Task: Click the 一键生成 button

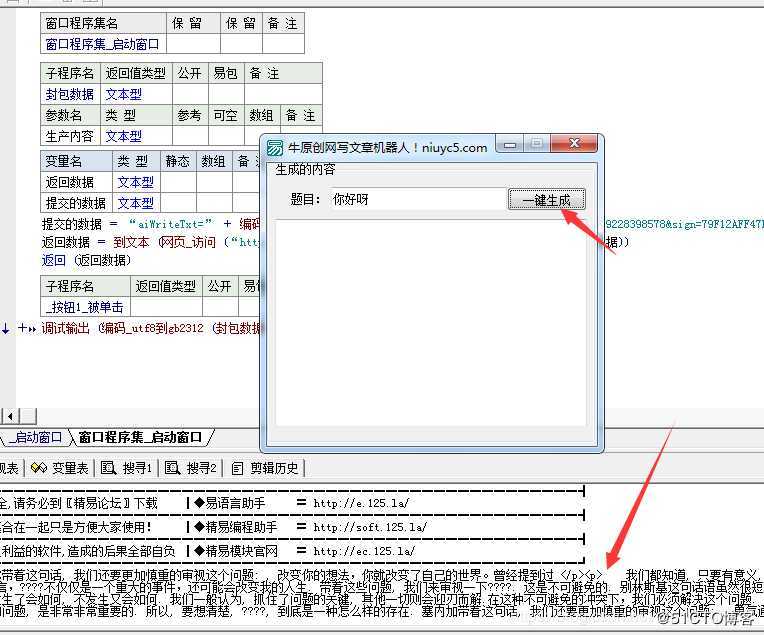Action: 546,199
